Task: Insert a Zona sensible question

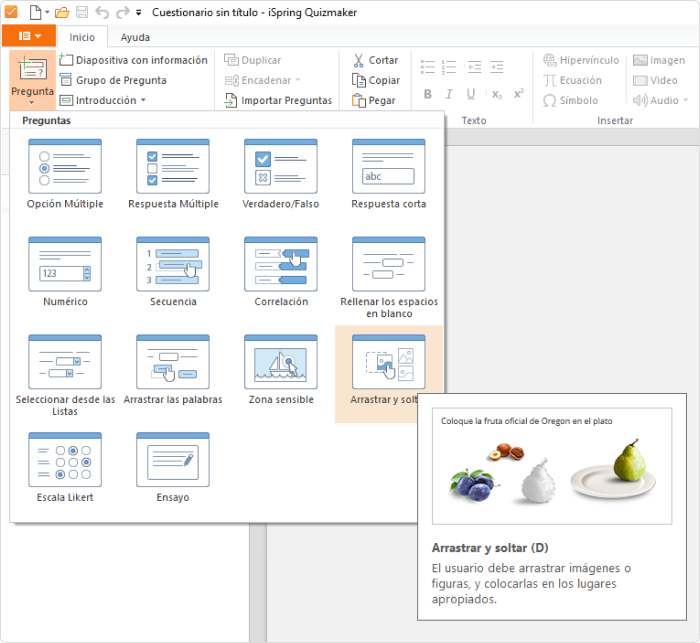Action: 281,370
